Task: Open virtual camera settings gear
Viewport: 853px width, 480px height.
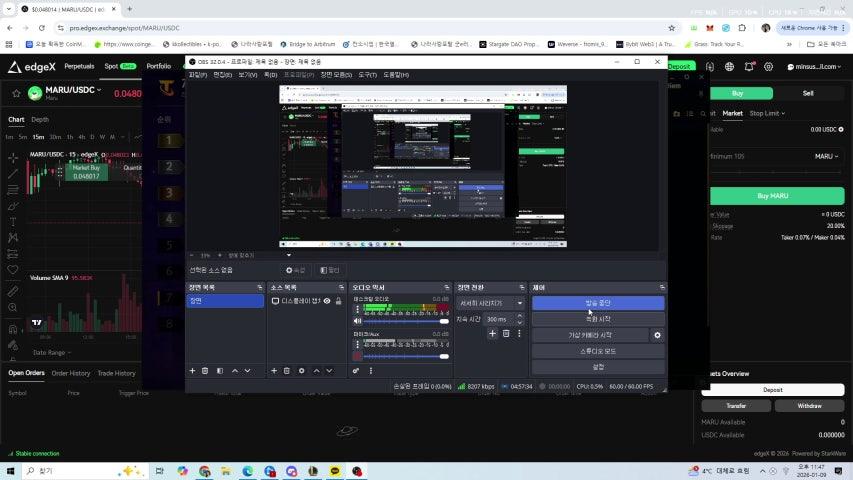Action: point(657,335)
